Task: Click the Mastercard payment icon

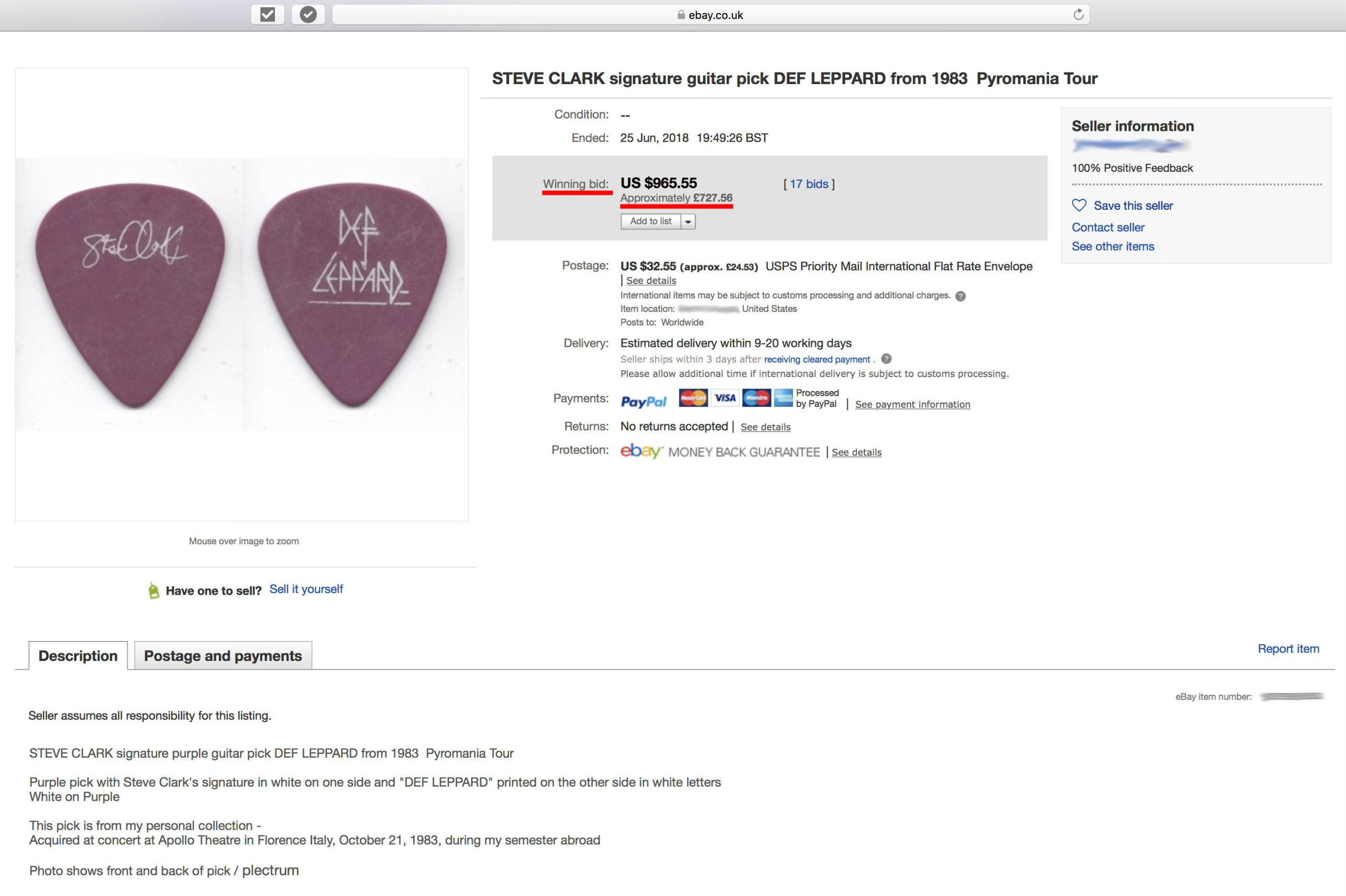Action: (692, 398)
